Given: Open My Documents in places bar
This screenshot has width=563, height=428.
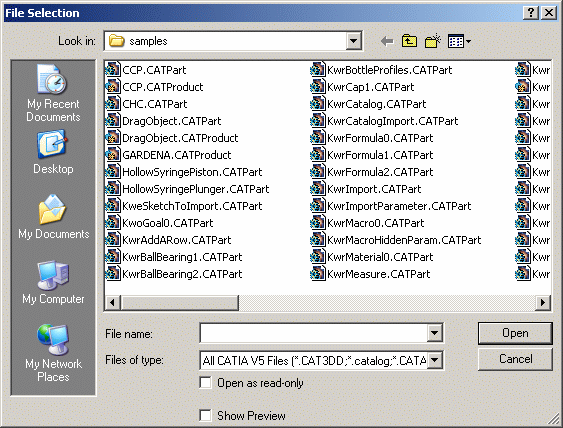Looking at the screenshot, I should click(53, 217).
